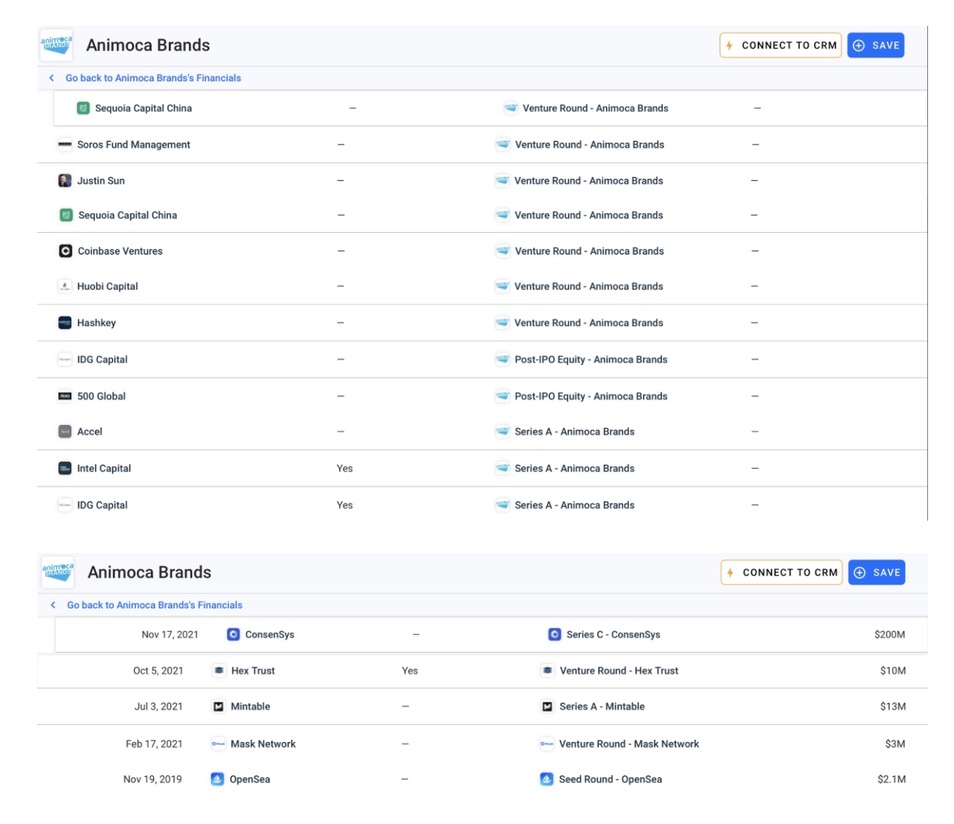Image resolution: width=954 pixels, height=824 pixels.
Task: Click the ConsenSys logo icon beside Nov 17, 2021
Action: pyautogui.click(x=233, y=634)
